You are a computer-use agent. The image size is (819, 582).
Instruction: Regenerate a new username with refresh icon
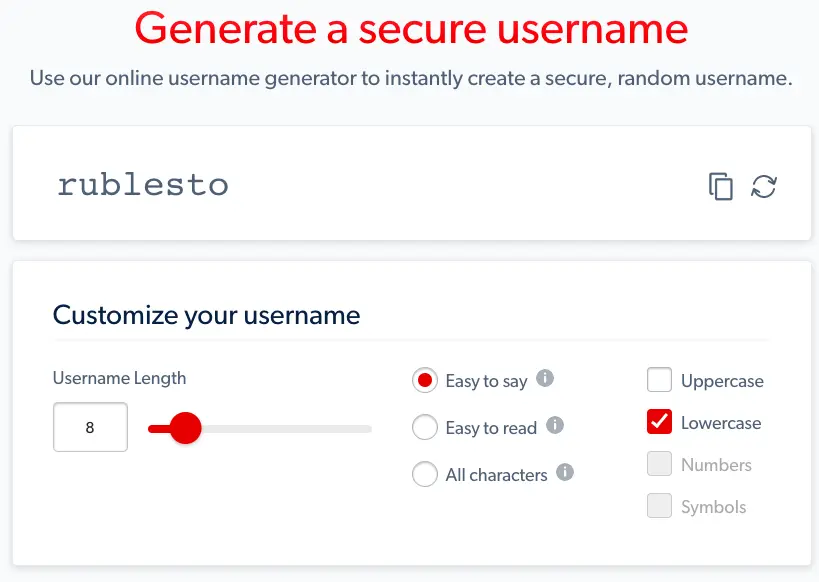[x=764, y=186]
